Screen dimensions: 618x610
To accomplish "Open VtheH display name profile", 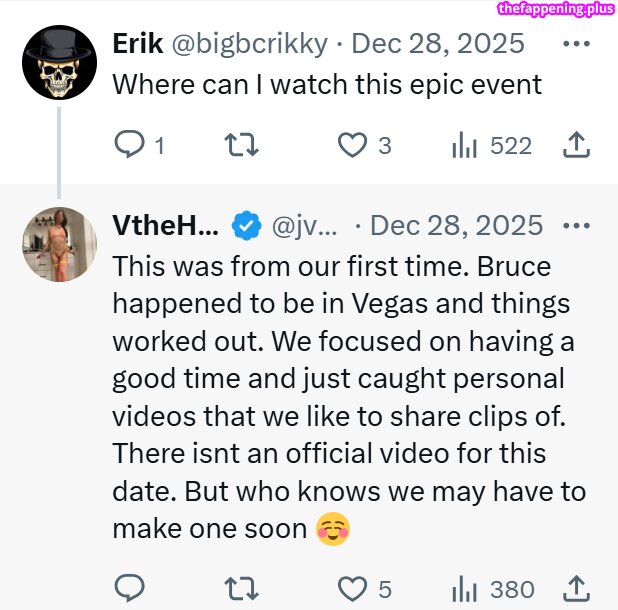I will [166, 225].
